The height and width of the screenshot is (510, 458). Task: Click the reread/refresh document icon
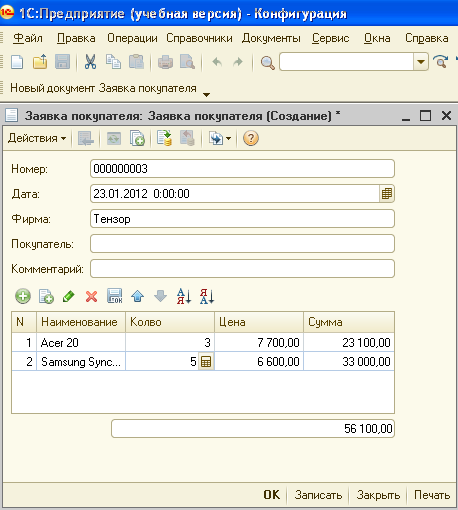pyautogui.click(x=114, y=138)
